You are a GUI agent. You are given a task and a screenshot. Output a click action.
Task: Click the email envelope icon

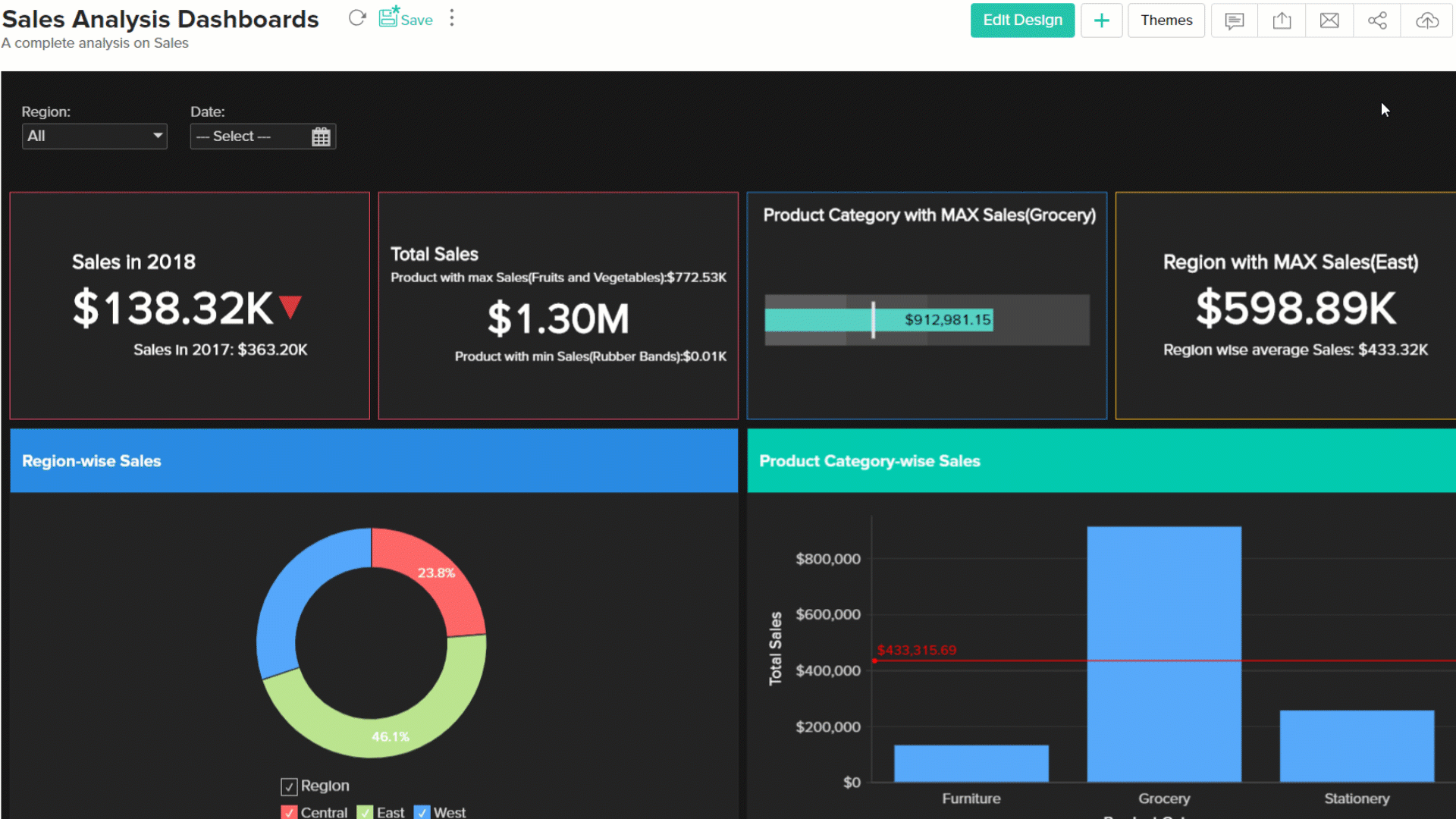1329,20
